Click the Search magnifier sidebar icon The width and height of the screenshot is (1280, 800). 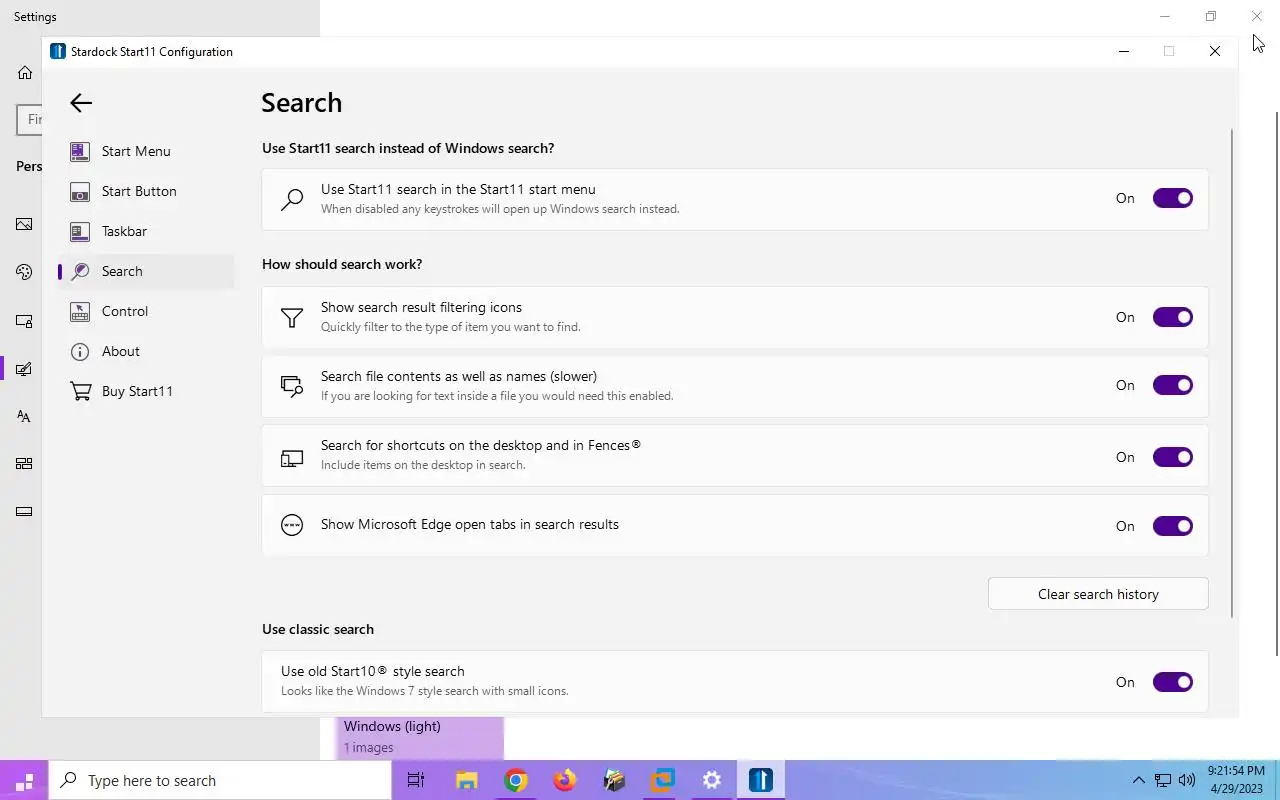click(x=80, y=271)
